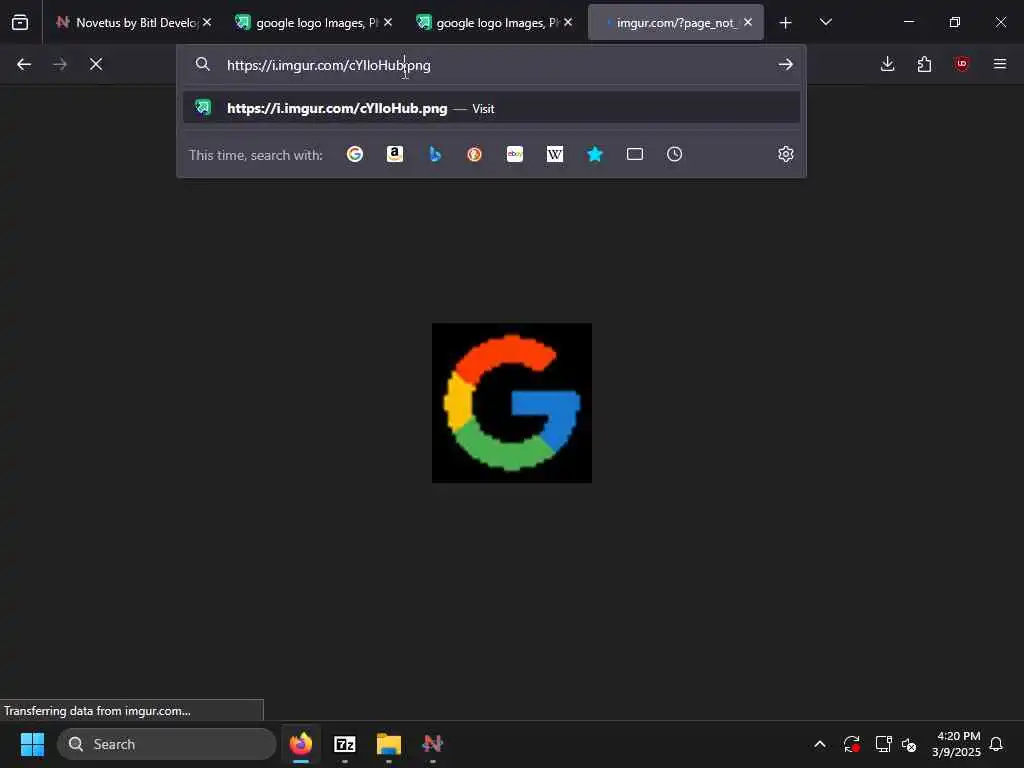Search this time with Bing

click(435, 154)
